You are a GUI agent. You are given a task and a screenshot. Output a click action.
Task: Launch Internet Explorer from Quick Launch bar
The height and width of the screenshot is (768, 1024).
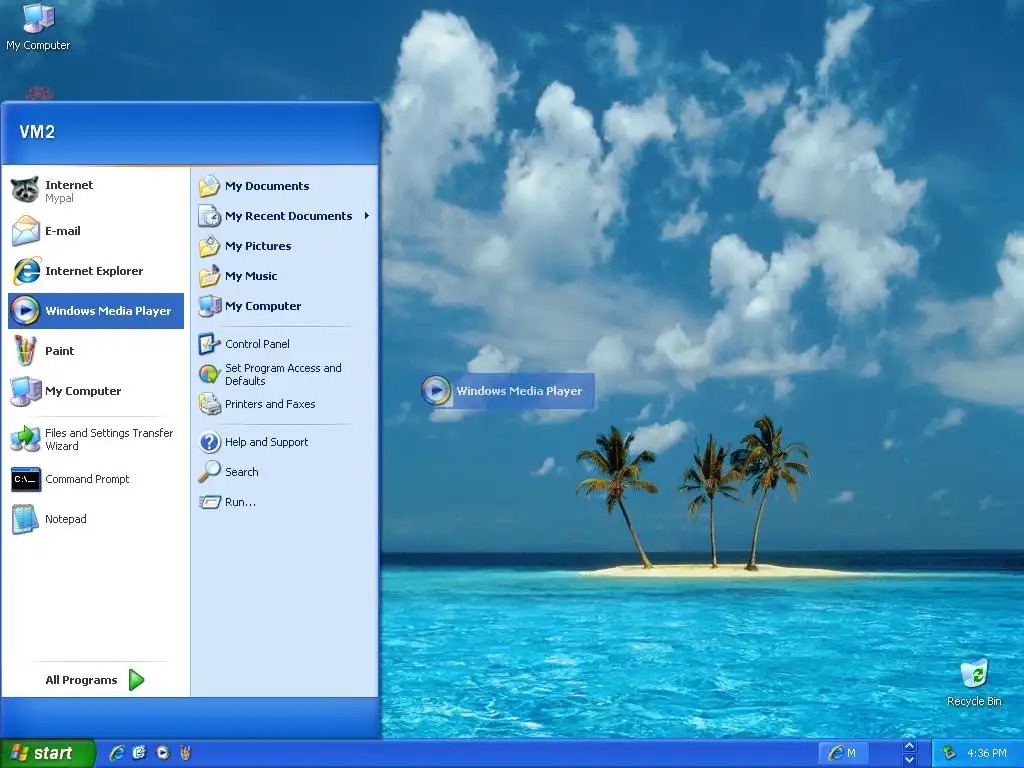point(117,753)
